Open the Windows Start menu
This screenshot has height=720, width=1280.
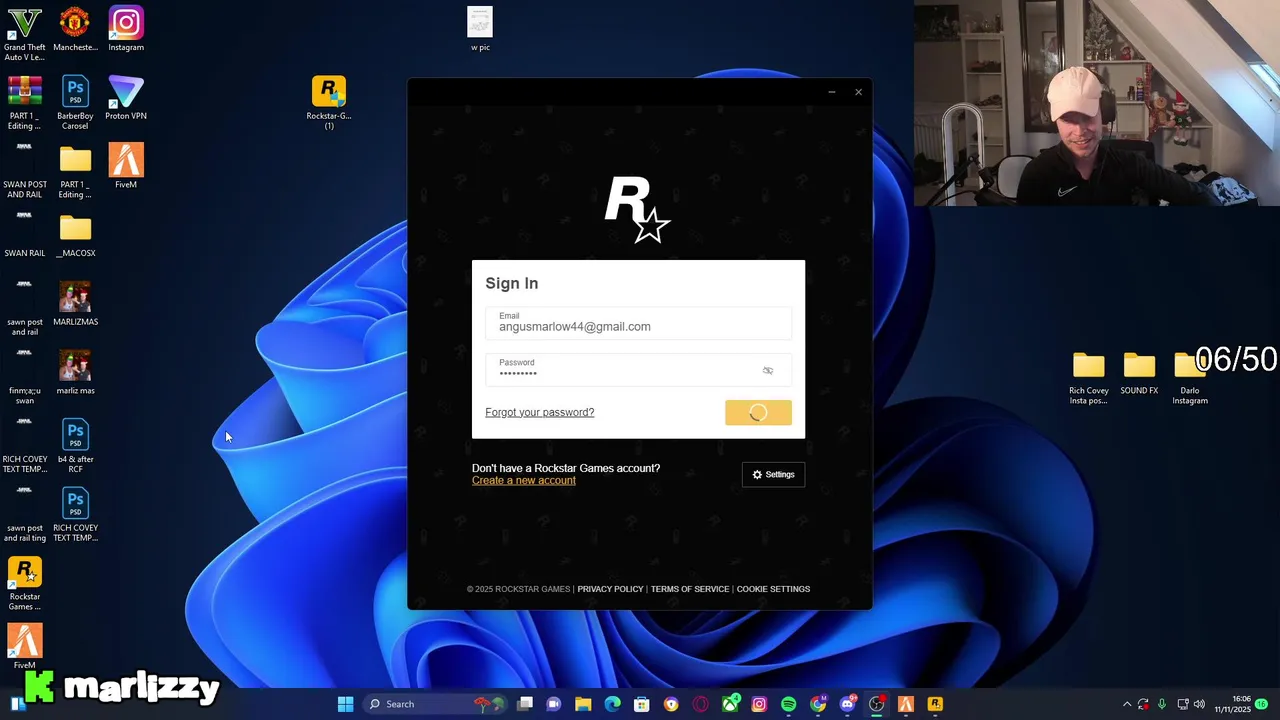(x=345, y=704)
